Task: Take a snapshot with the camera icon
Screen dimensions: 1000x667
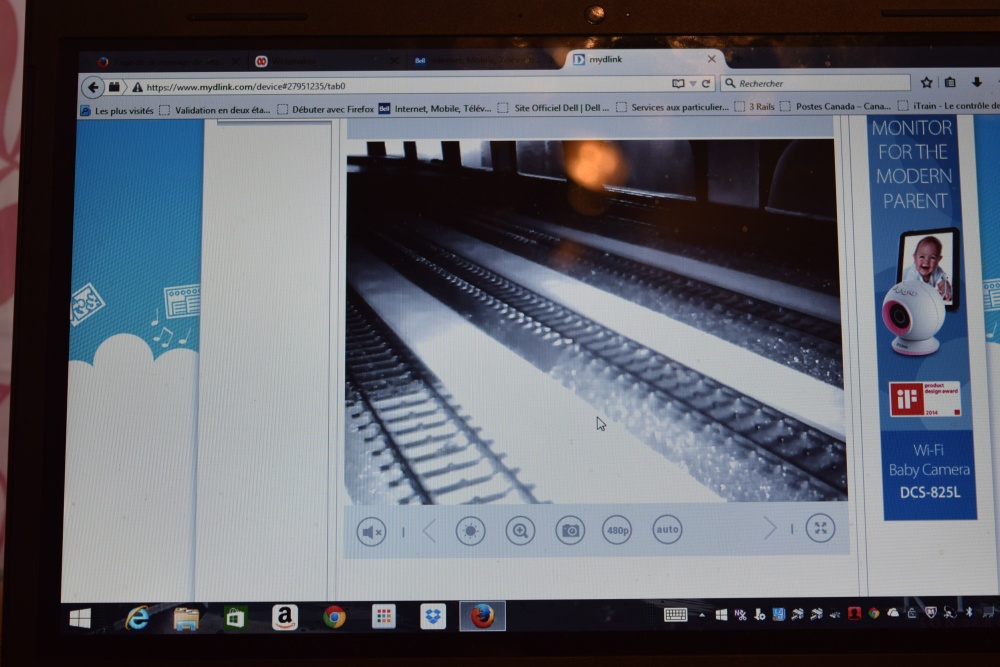Action: 570,530
